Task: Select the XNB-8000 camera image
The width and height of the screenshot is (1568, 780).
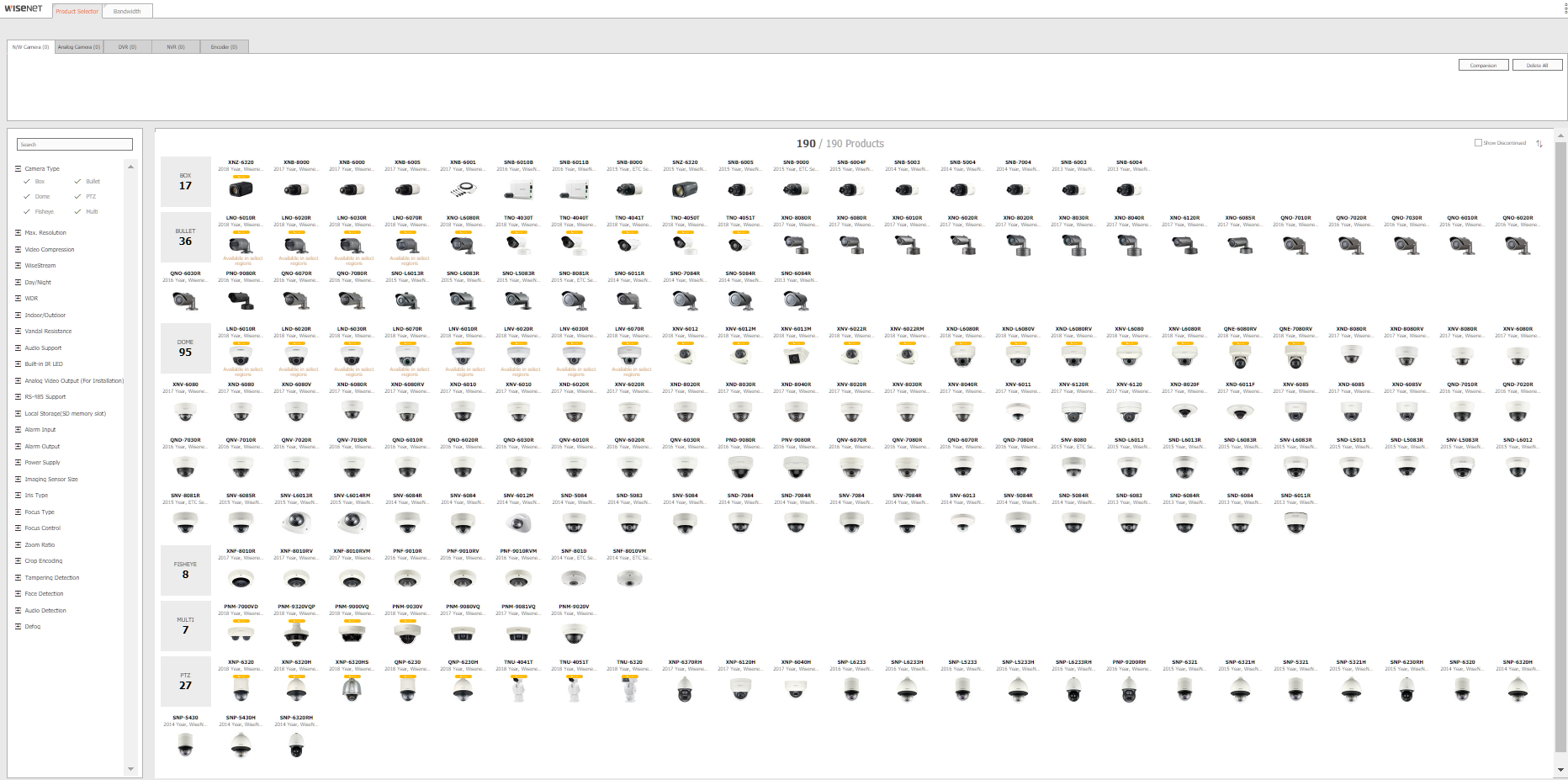Action: tap(296, 189)
